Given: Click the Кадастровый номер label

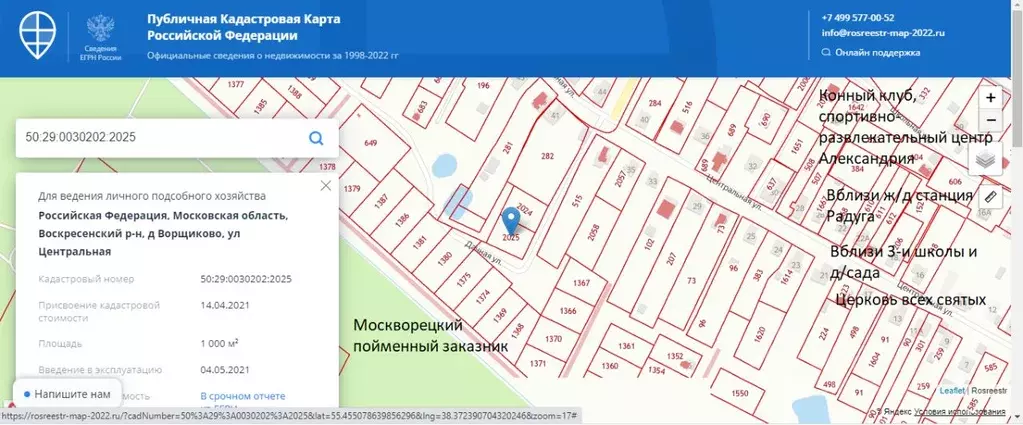Looking at the screenshot, I should click(x=86, y=279).
